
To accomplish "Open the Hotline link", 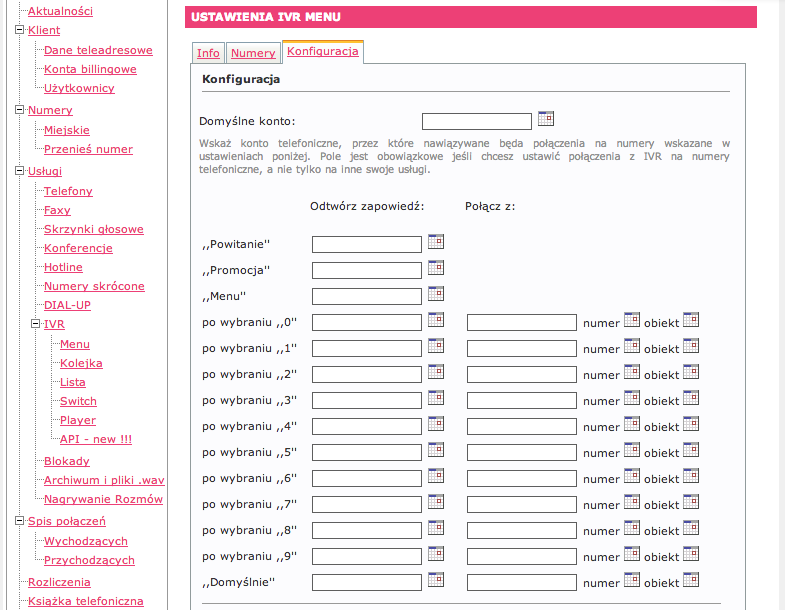I will click(x=63, y=267).
